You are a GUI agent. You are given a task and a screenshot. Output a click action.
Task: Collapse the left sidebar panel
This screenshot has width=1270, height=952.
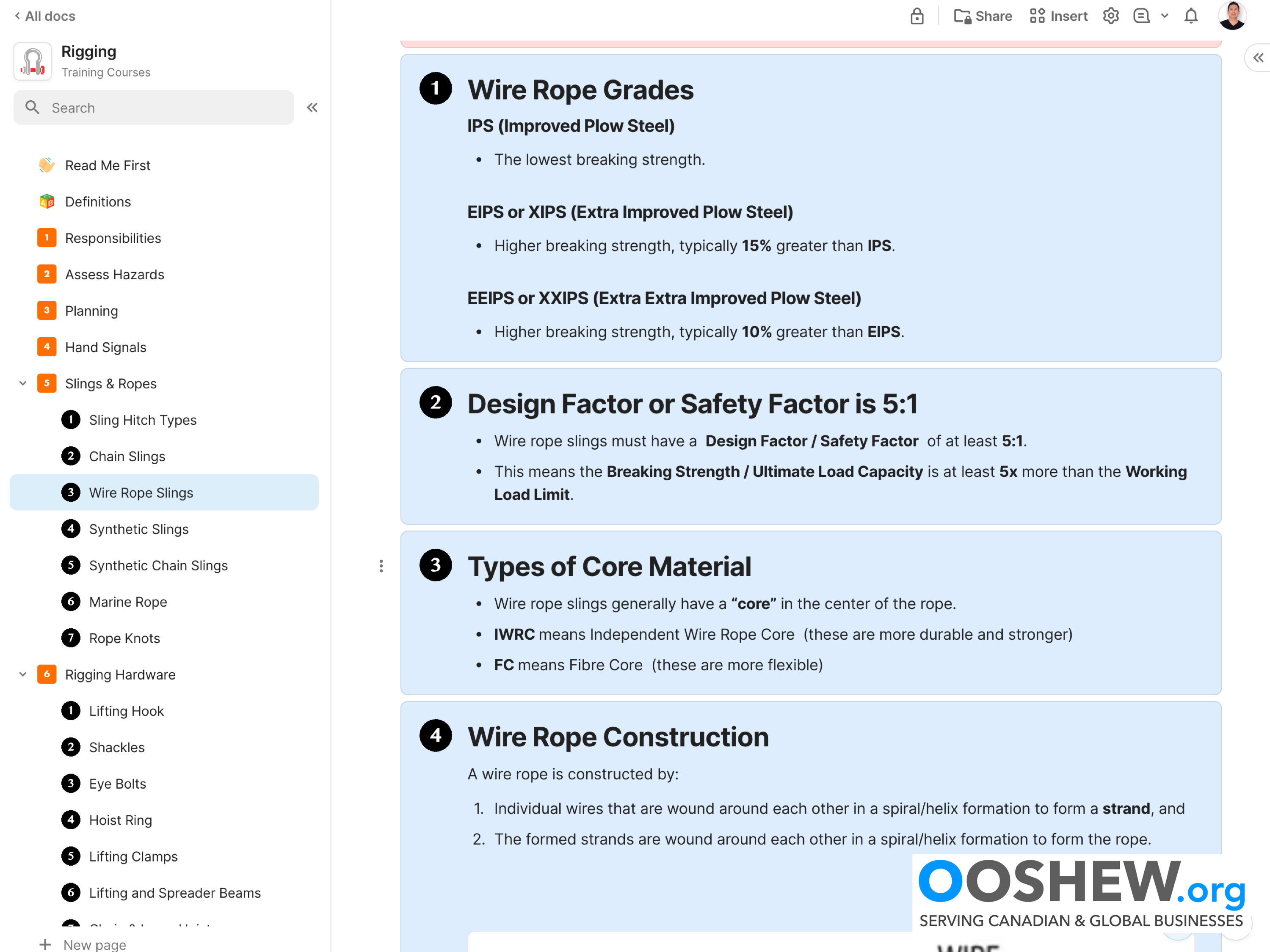[312, 107]
